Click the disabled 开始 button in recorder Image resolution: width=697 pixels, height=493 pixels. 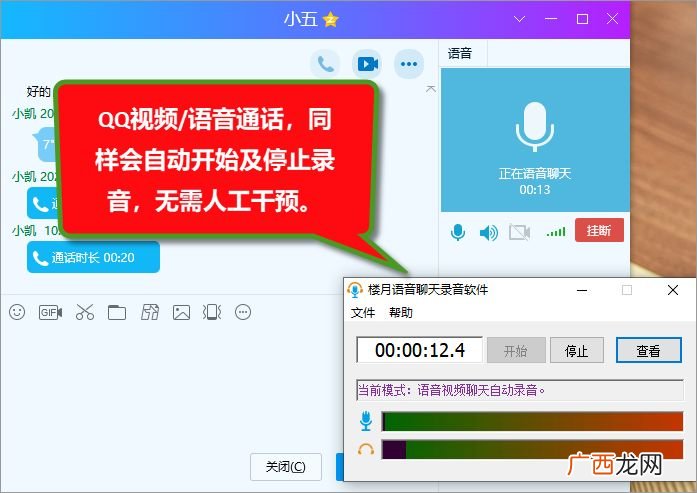[x=516, y=350]
